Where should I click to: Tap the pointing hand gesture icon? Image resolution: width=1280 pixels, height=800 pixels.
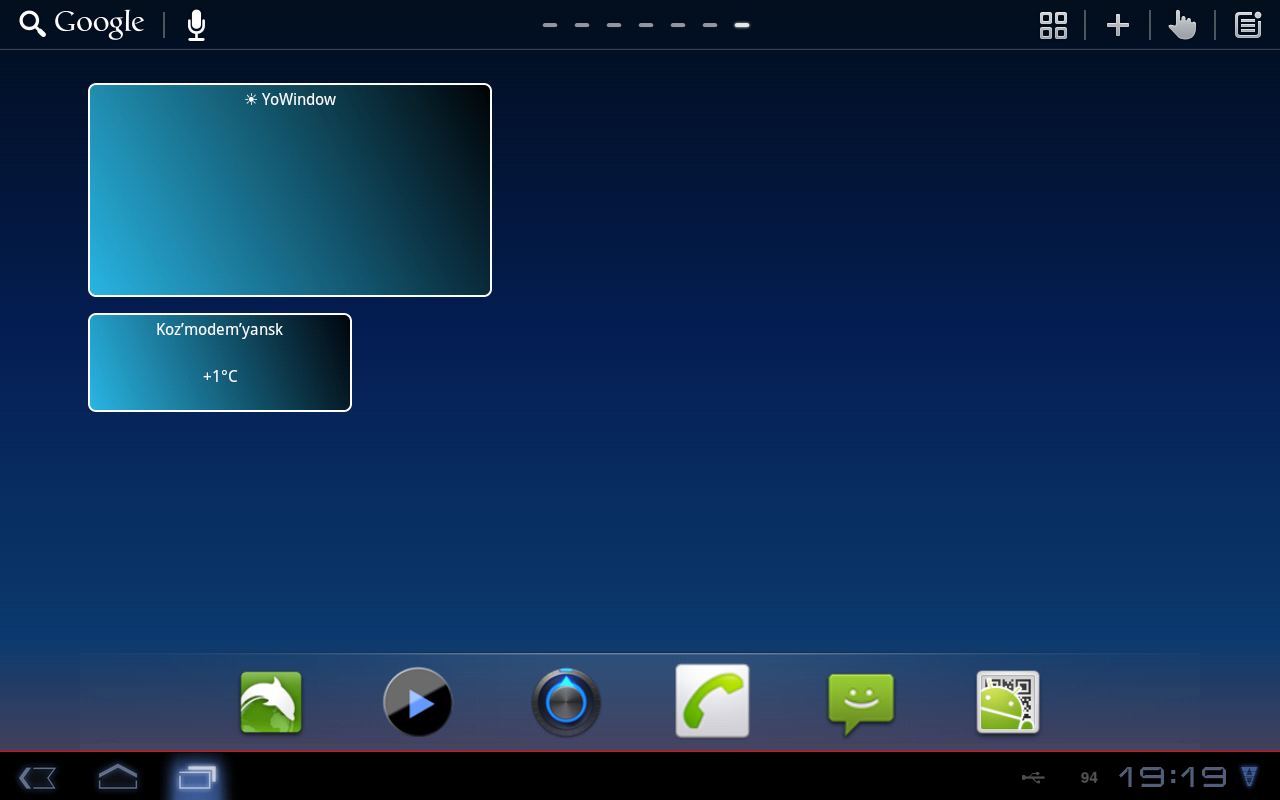tap(1182, 25)
